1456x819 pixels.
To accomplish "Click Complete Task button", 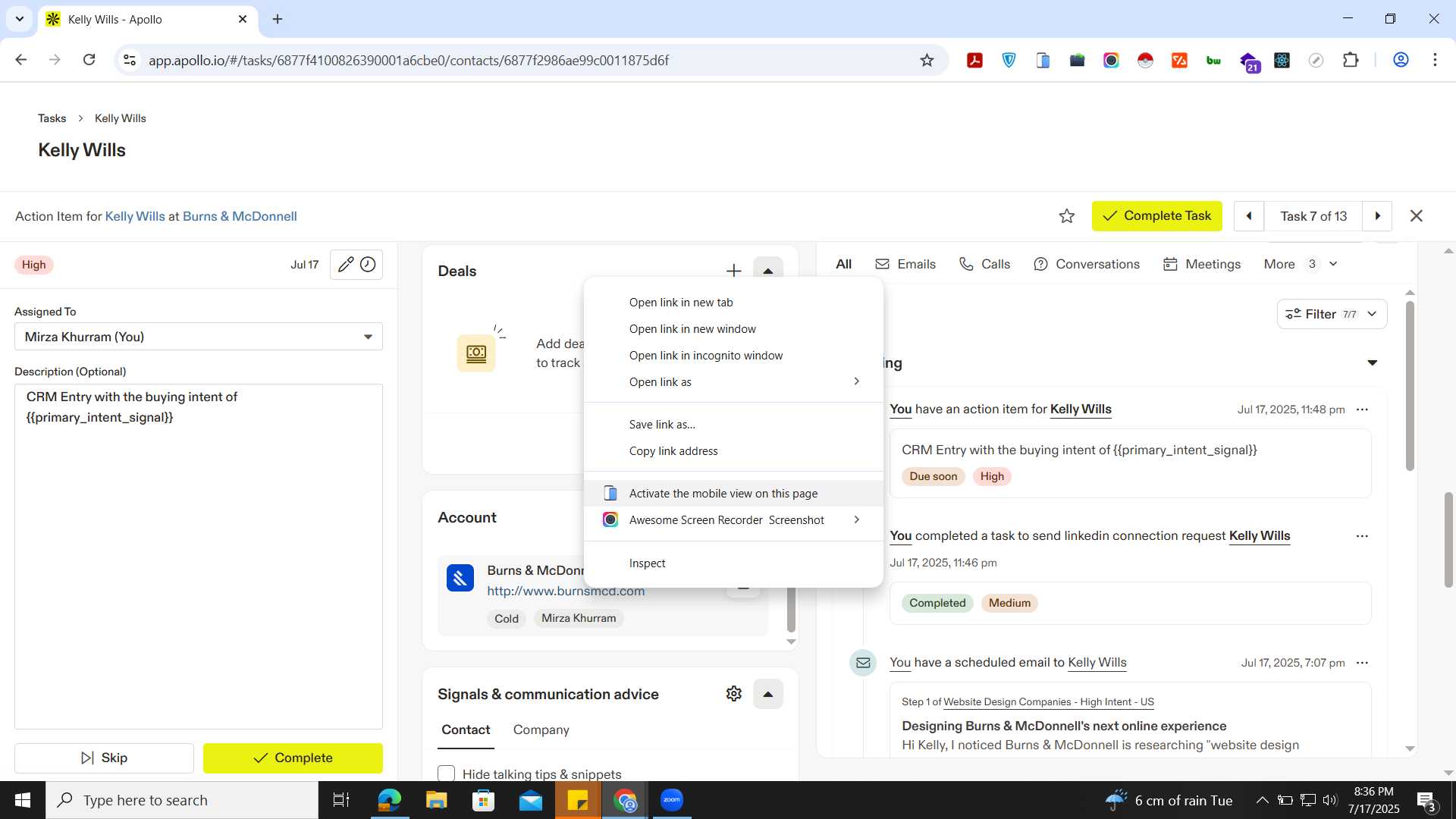I will pos(1156,216).
